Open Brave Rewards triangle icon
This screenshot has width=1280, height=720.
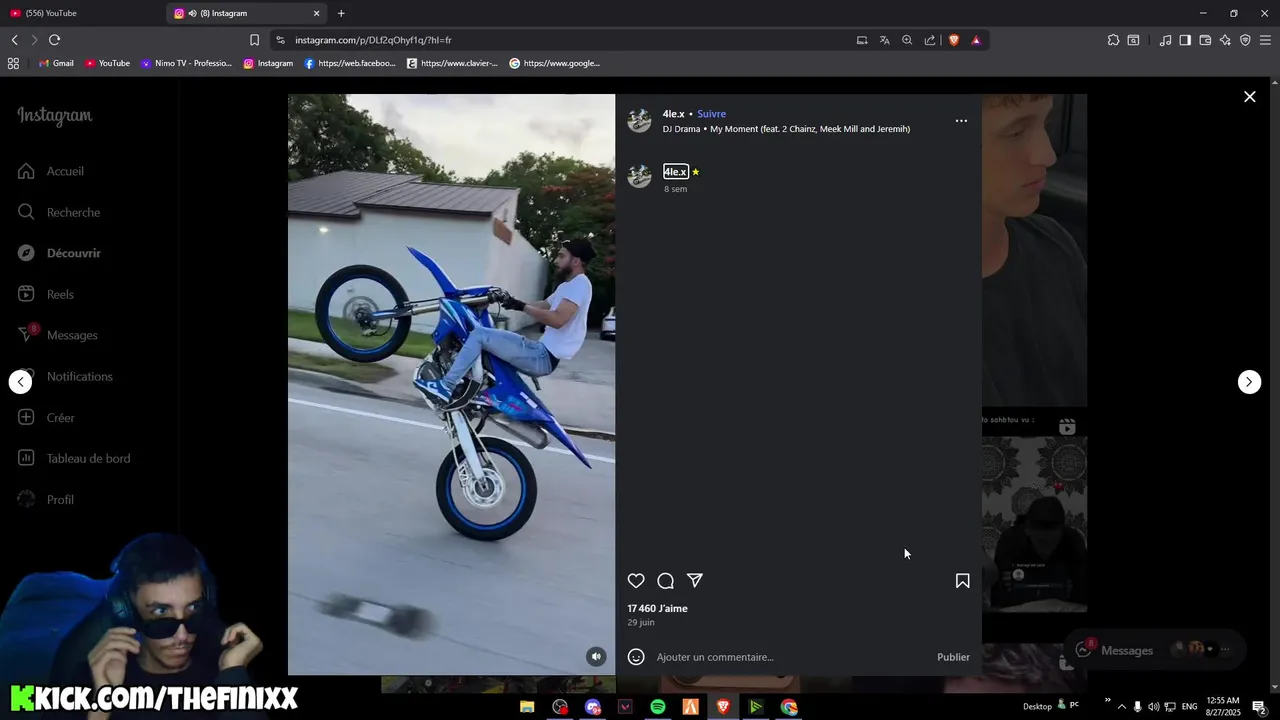tap(976, 40)
